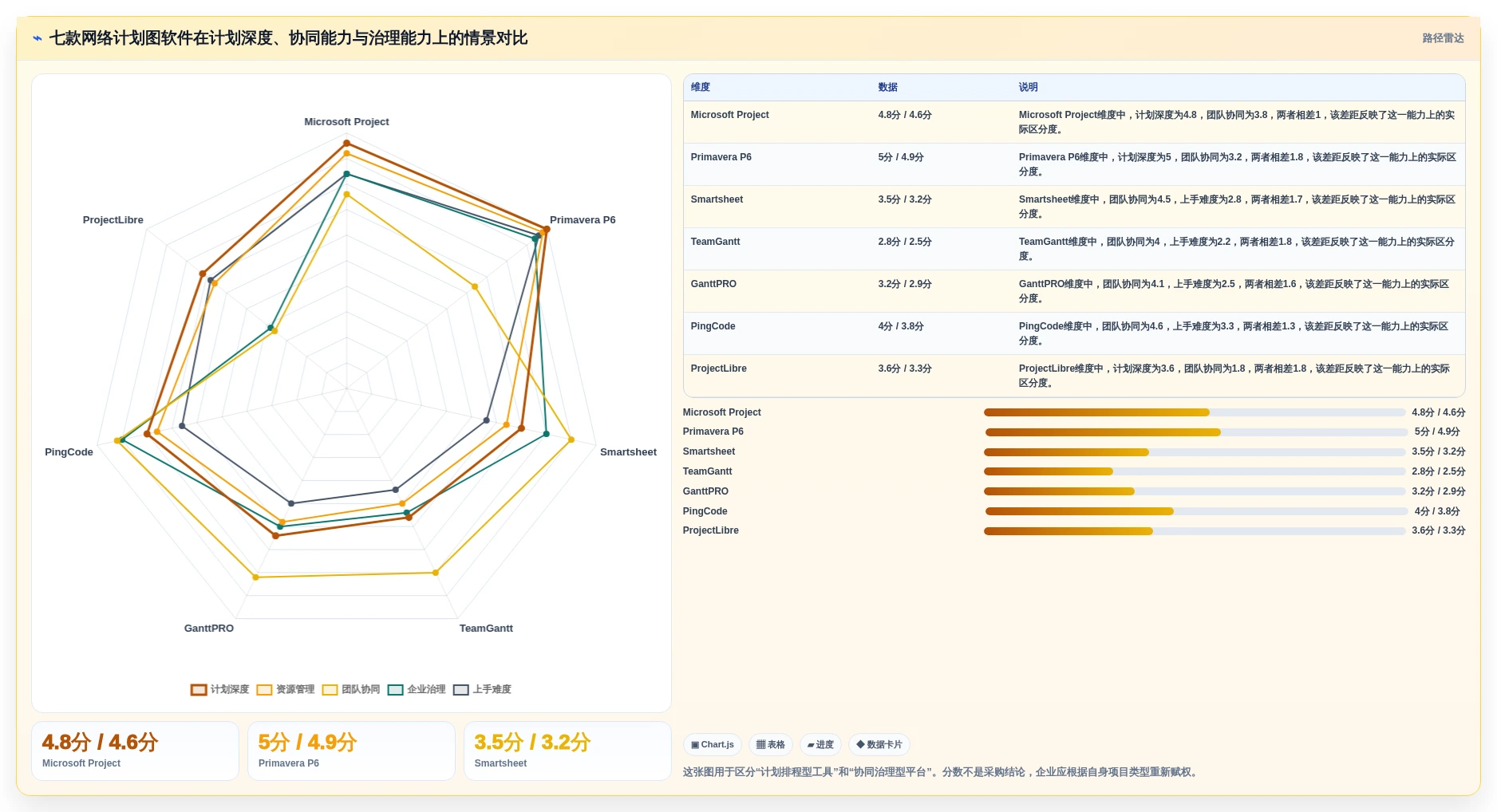This screenshot has height=812, width=1497.
Task: Toggle the 上手难度 legend series
Action: pyautogui.click(x=482, y=689)
